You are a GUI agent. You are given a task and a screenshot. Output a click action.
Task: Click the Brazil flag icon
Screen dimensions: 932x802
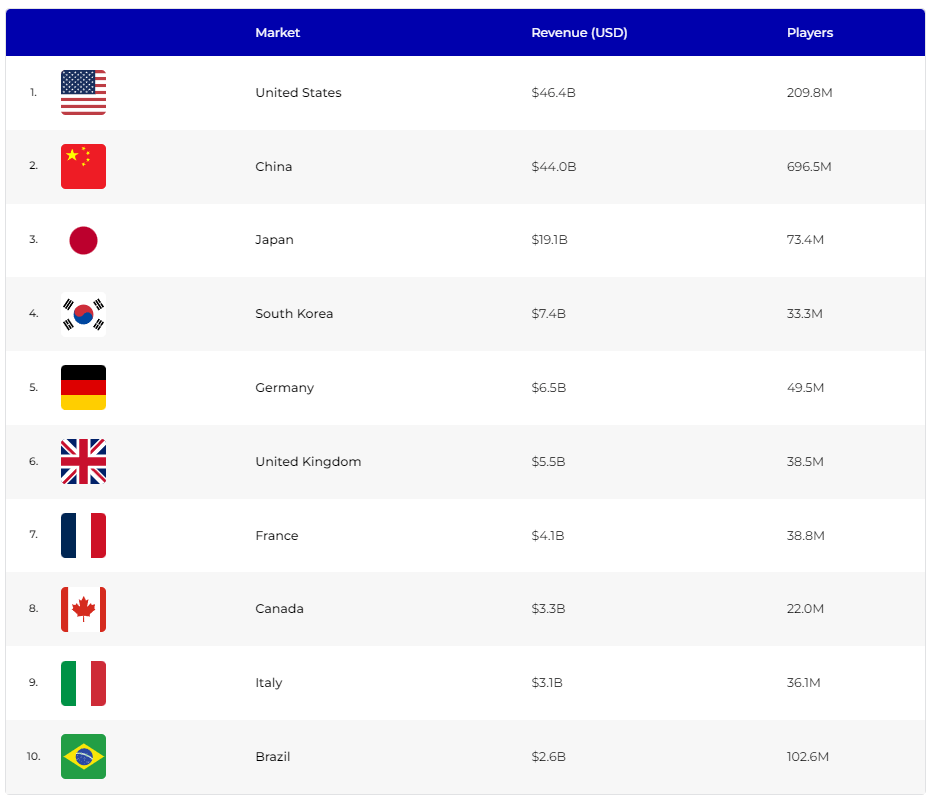83,757
